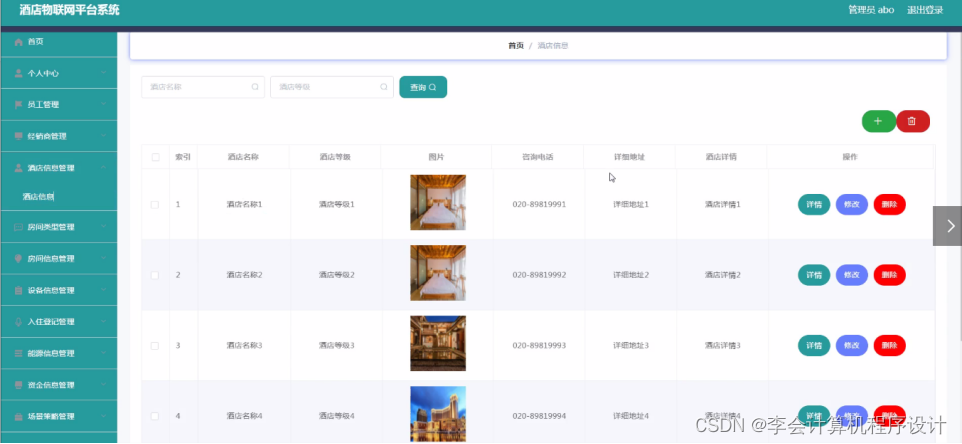Image resolution: width=962 pixels, height=444 pixels.
Task: Click the icon beside 房间类型管理
Action: [18, 227]
